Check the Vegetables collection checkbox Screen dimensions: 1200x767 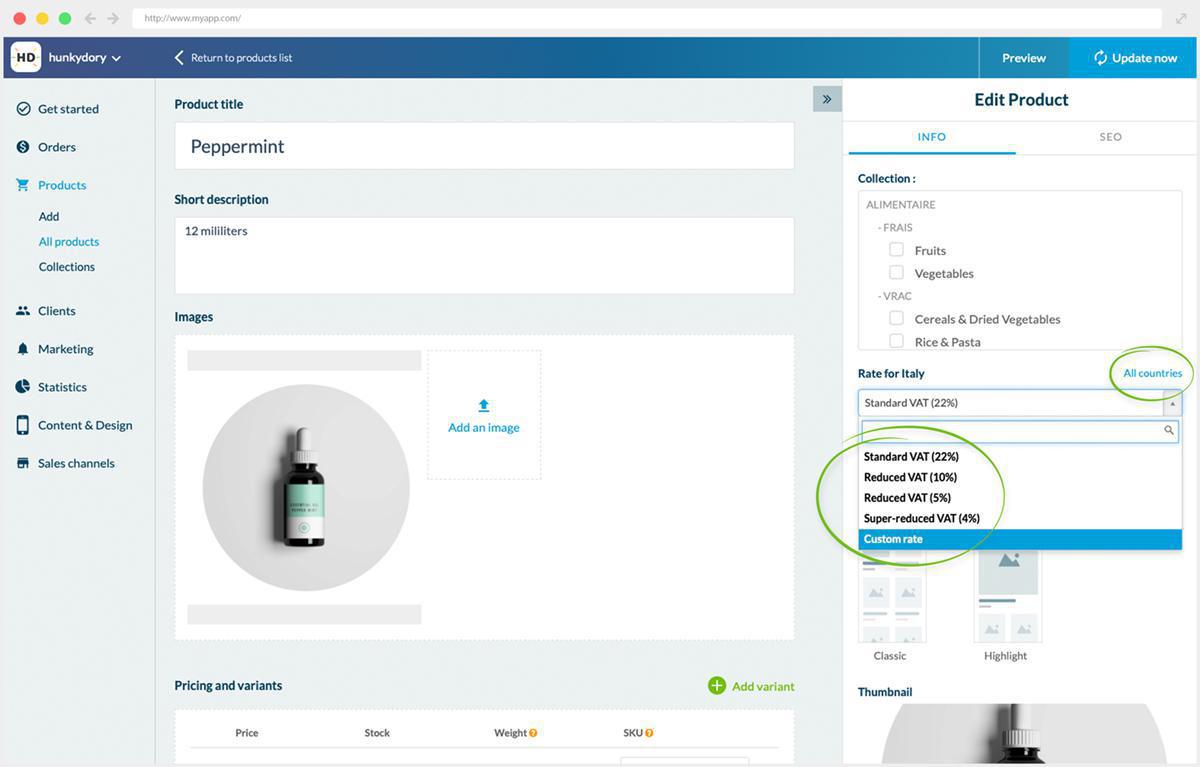896,273
